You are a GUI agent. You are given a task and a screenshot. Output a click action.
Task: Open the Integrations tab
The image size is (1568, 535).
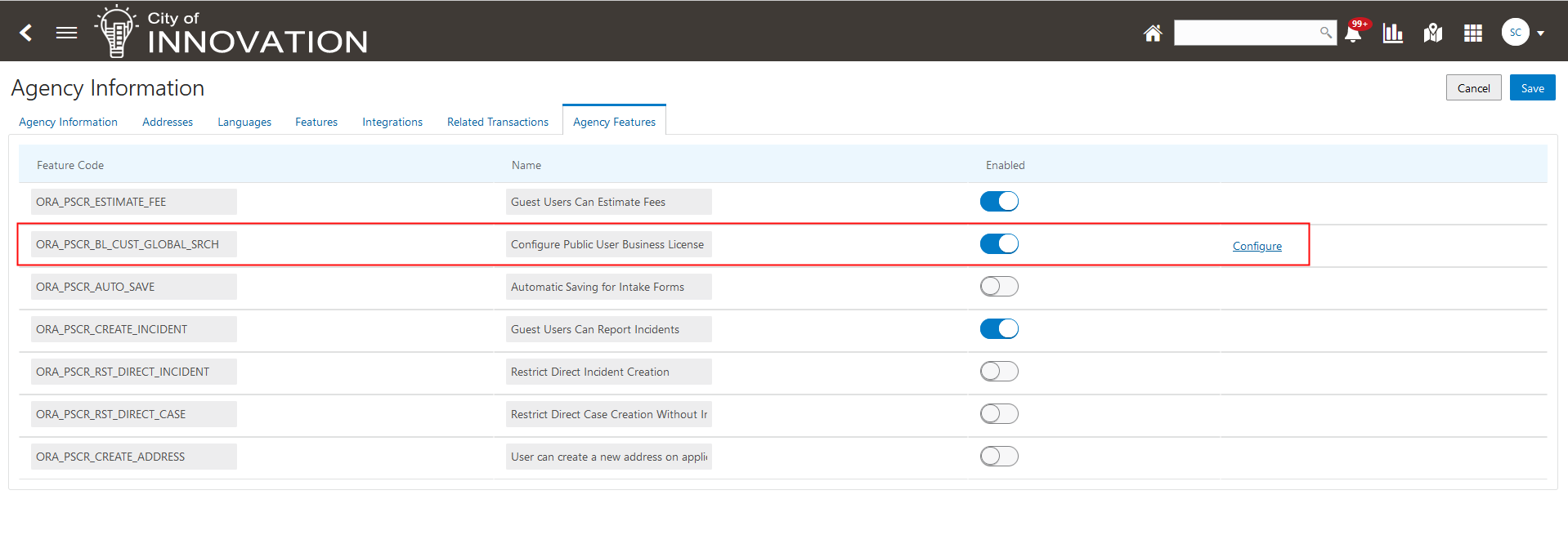click(x=392, y=122)
